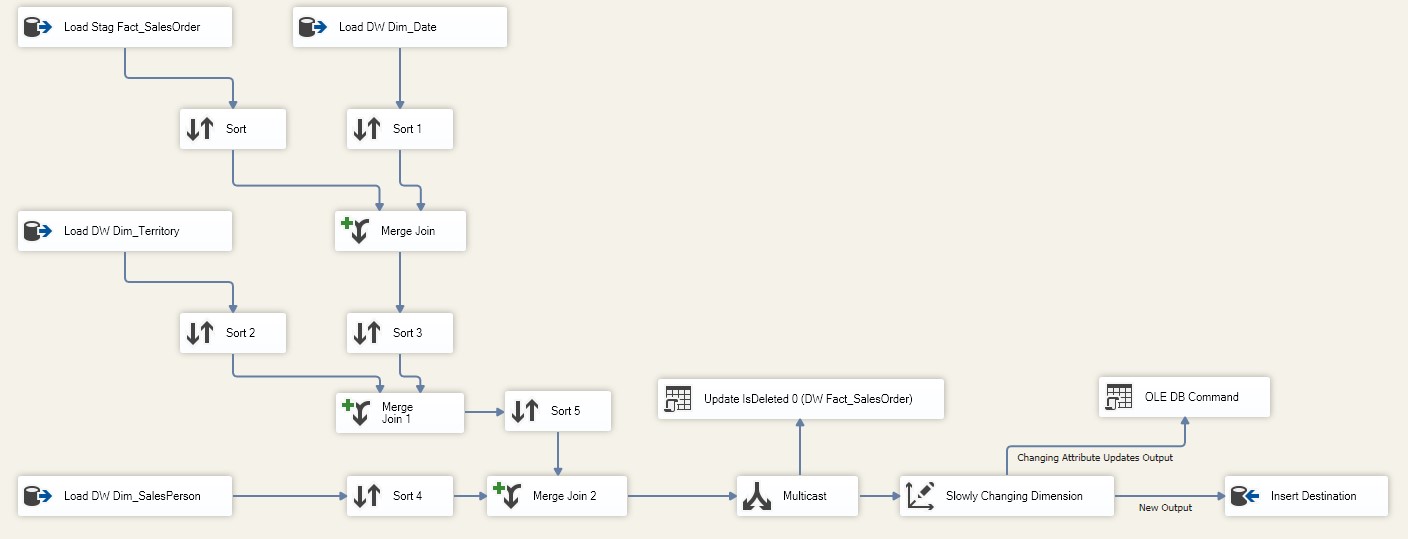Select the Merge Join component icon
1408x539 pixels.
click(354, 231)
